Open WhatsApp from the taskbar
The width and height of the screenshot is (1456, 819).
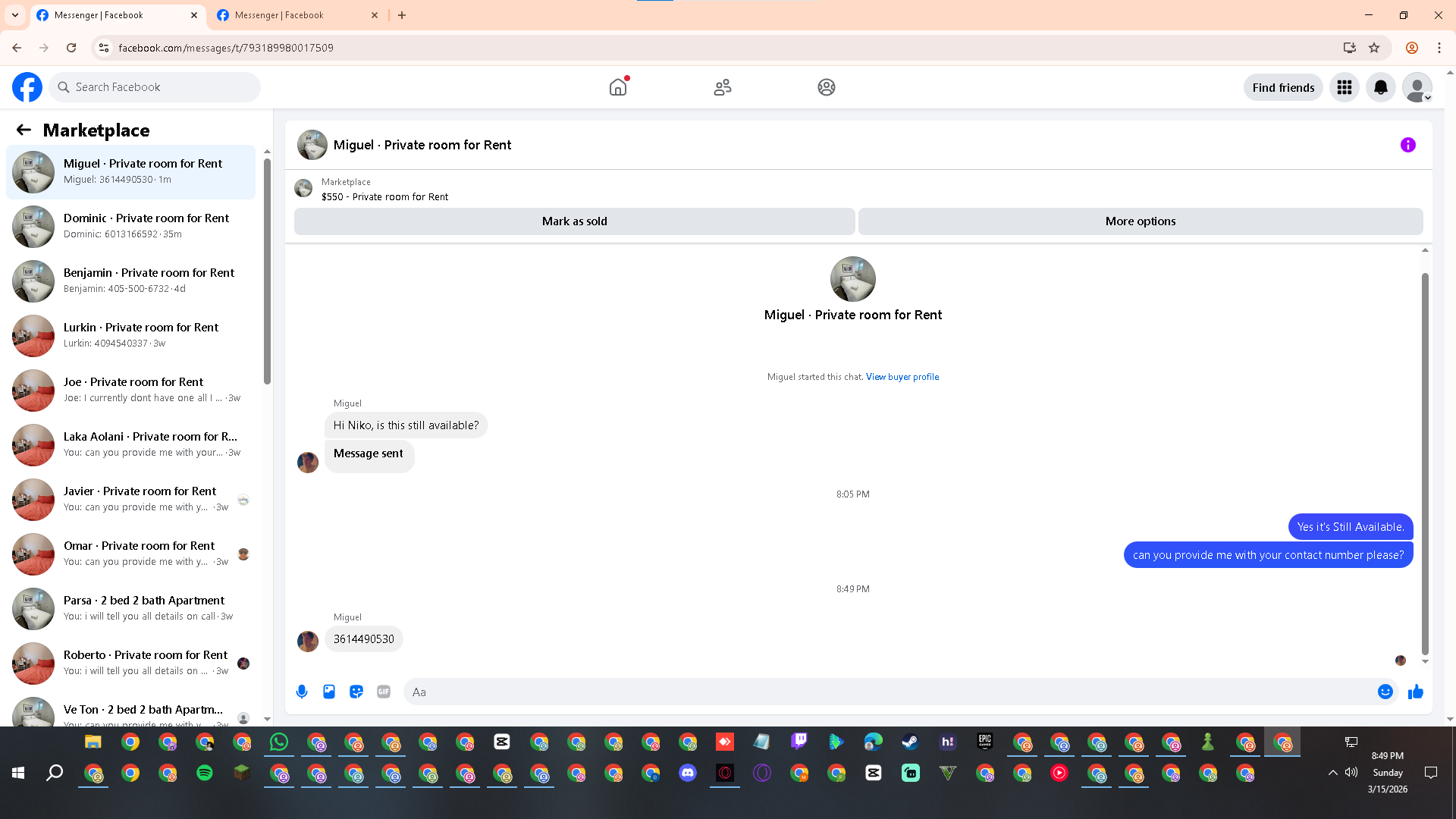pos(279,742)
